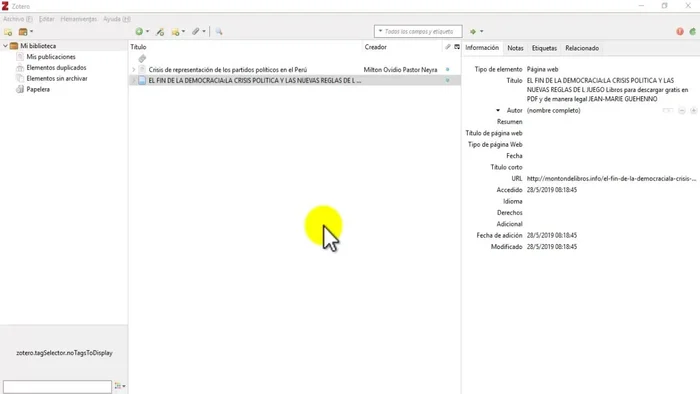Image resolution: width=700 pixels, height=394 pixels.
Task: Click the standalone attachment paperclip row icon
Action: click(x=142, y=58)
